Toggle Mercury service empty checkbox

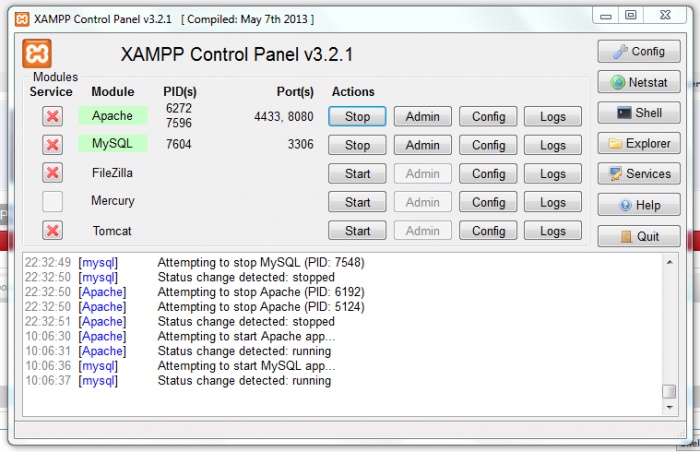click(52, 201)
